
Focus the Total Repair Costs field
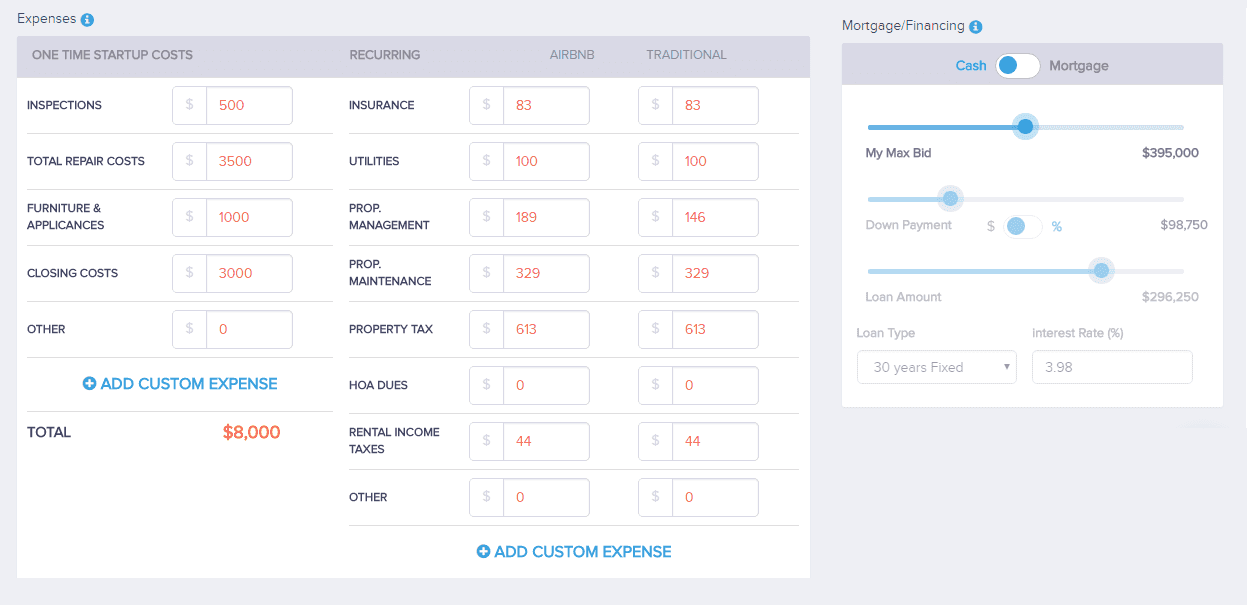(x=248, y=161)
